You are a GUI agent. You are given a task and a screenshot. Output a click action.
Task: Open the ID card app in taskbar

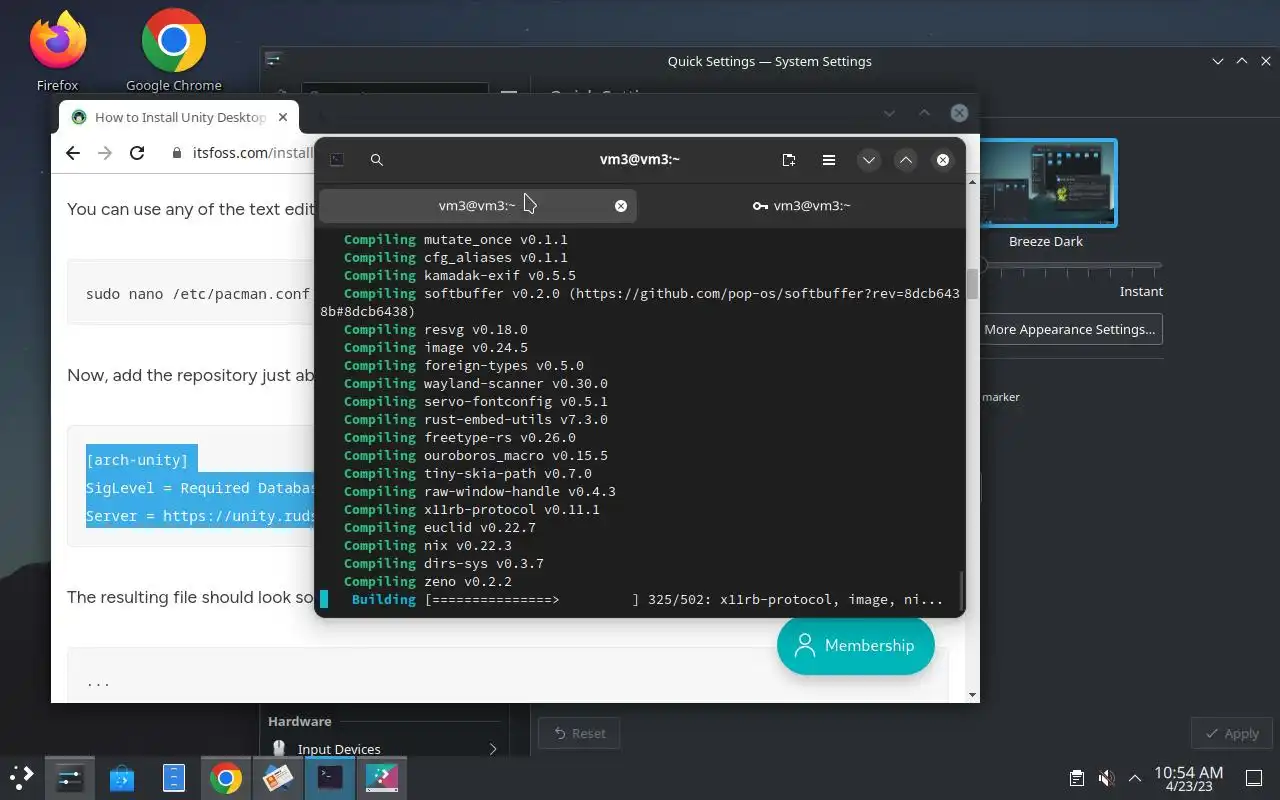[278, 777]
